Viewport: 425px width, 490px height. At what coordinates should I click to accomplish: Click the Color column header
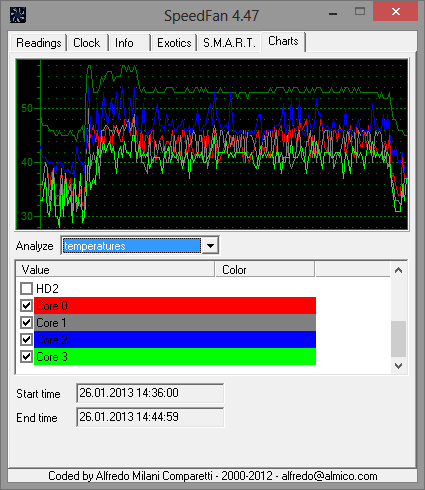point(265,270)
